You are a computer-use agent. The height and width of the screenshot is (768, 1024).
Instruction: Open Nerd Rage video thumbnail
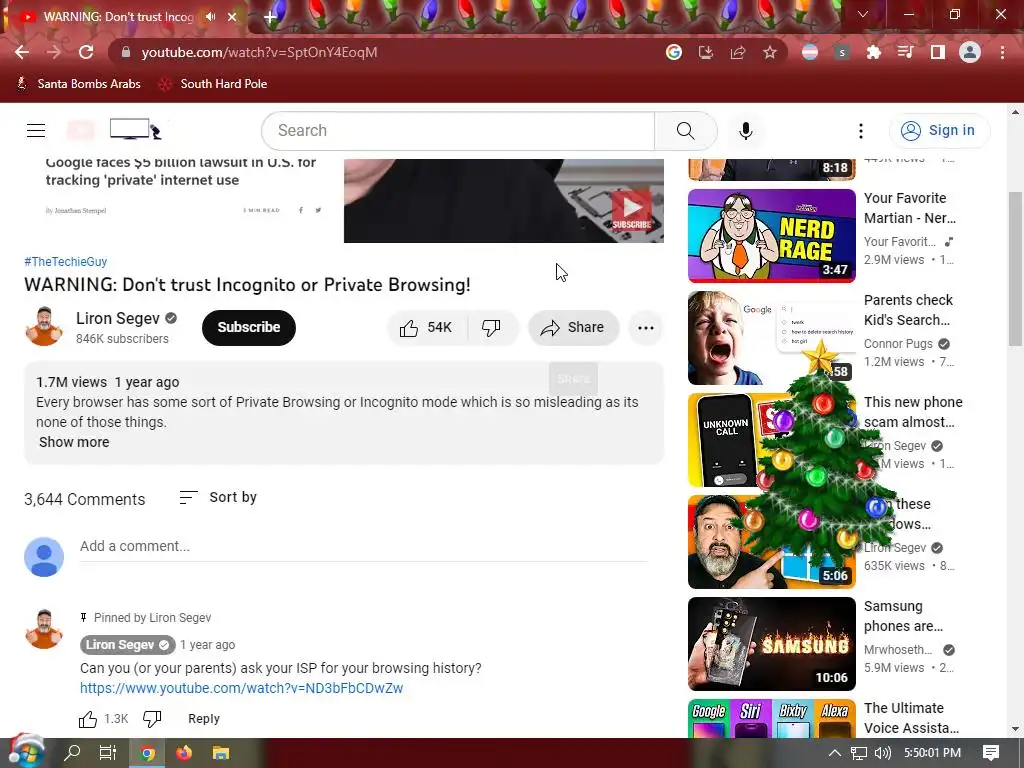[771, 236]
